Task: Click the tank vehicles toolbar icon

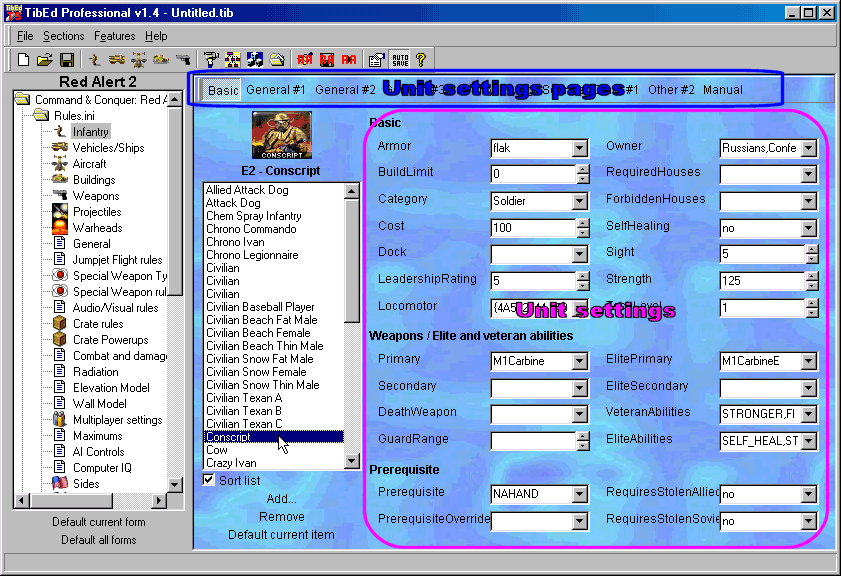Action: (x=116, y=60)
